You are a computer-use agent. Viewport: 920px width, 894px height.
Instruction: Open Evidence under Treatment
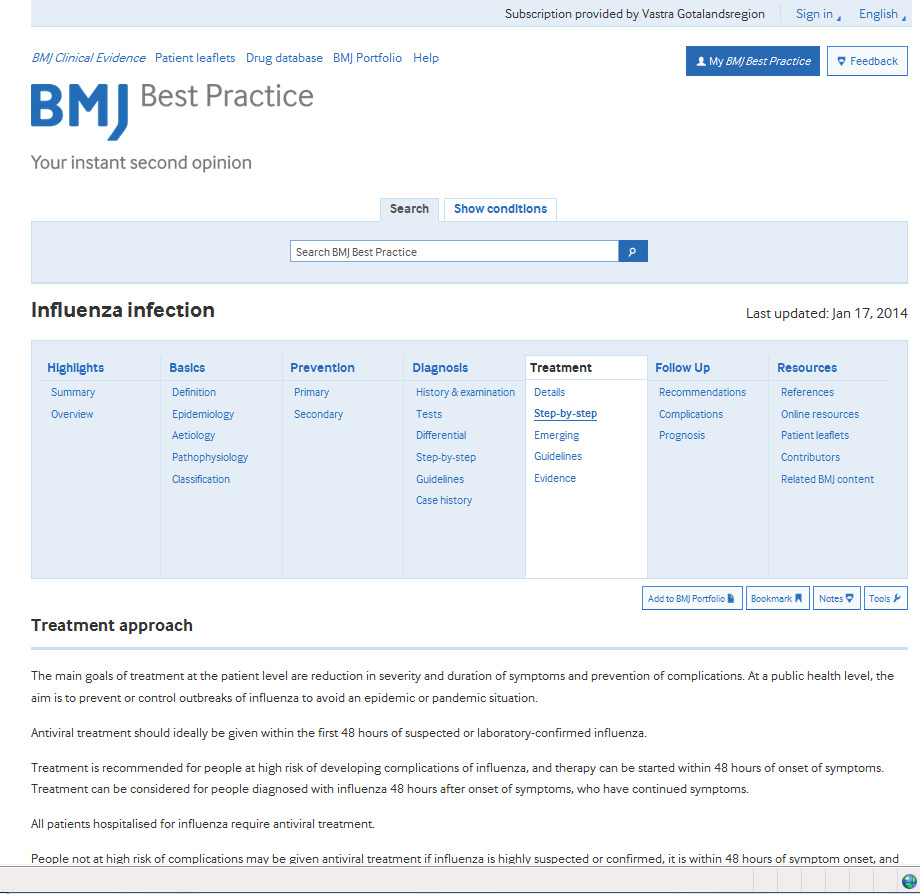pyautogui.click(x=555, y=478)
